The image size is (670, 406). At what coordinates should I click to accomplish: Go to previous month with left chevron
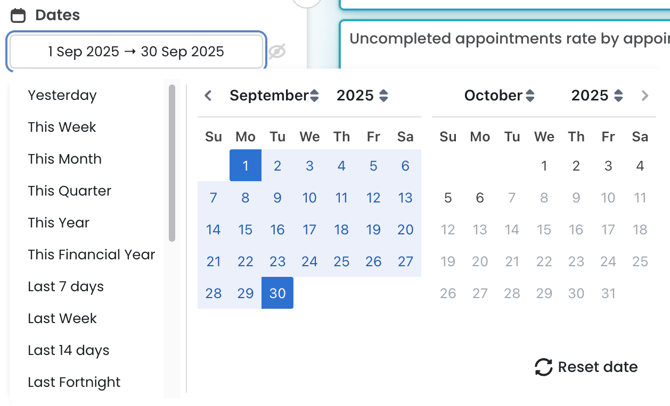(x=208, y=96)
